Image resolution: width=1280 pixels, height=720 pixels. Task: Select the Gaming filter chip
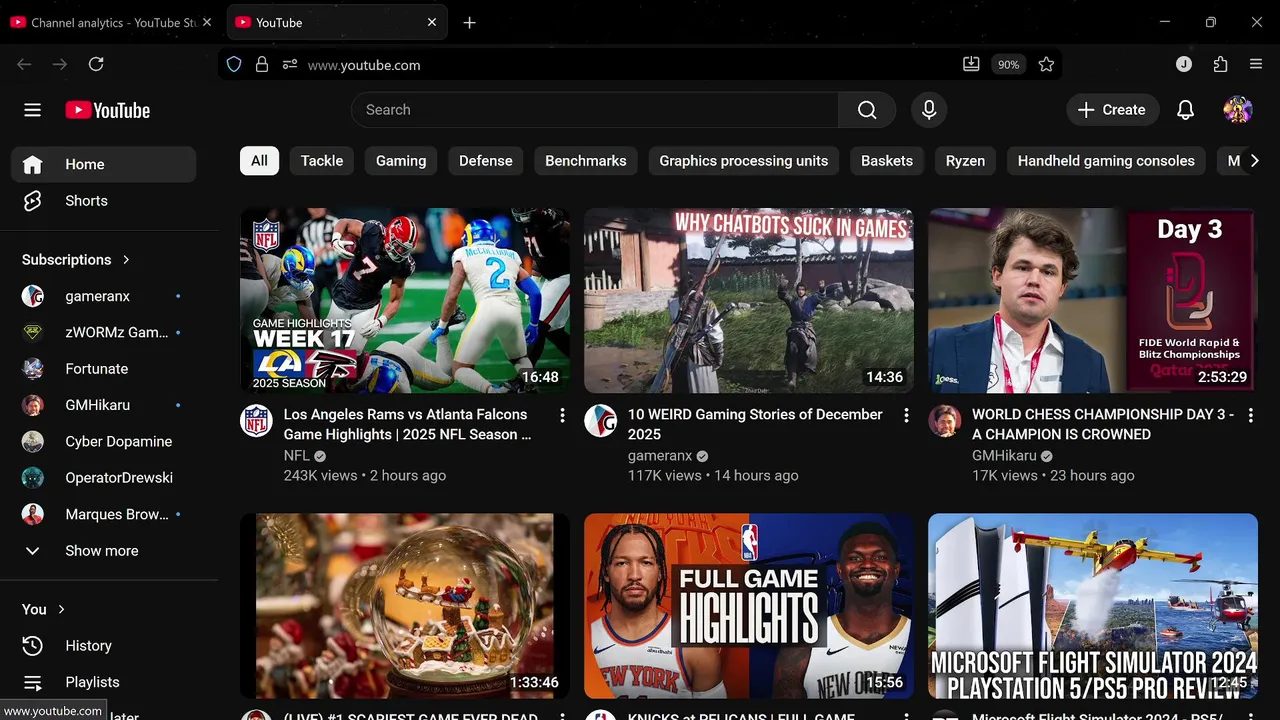coord(401,161)
